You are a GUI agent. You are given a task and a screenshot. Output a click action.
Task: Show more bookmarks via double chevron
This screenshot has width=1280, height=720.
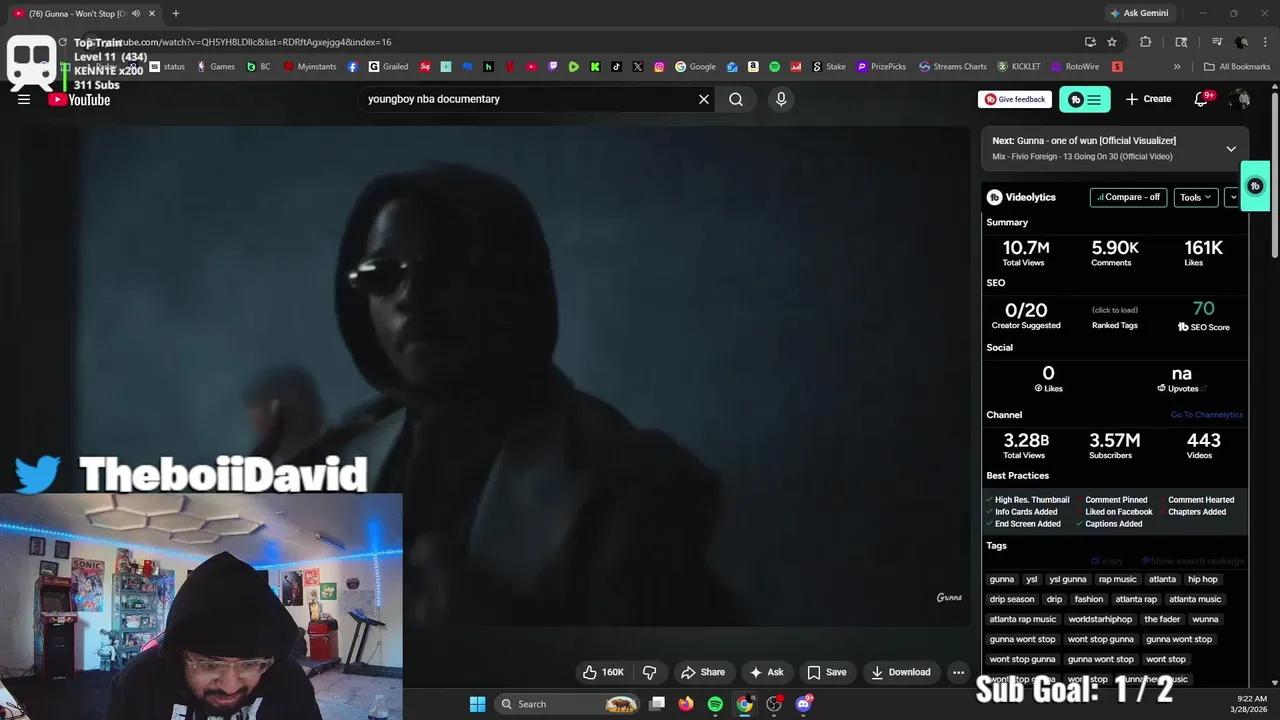point(1177,67)
